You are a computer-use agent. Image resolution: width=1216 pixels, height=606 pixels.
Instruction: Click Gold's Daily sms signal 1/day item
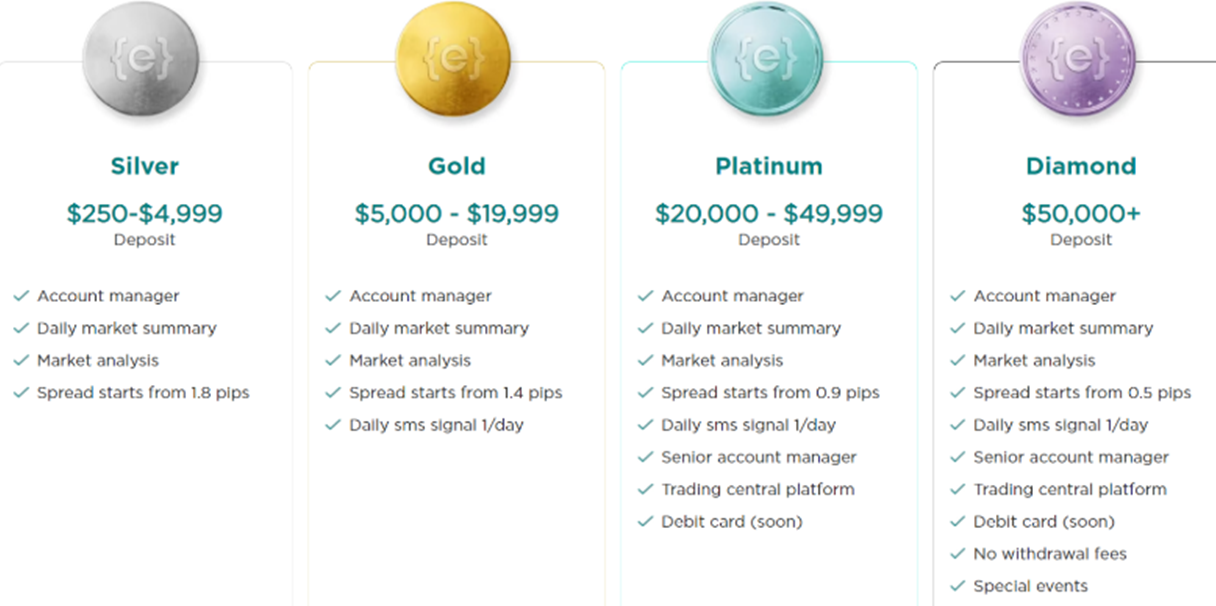(436, 425)
